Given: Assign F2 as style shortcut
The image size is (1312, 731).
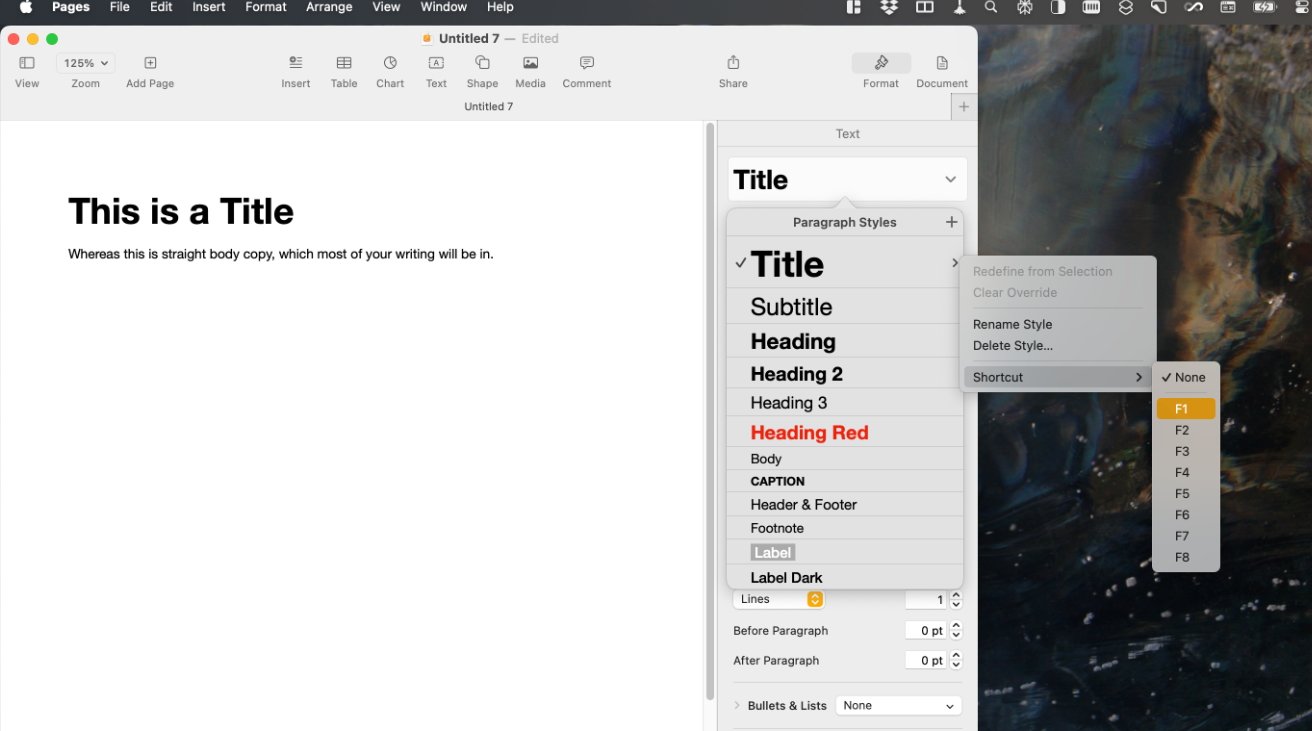Looking at the screenshot, I should coord(1186,430).
